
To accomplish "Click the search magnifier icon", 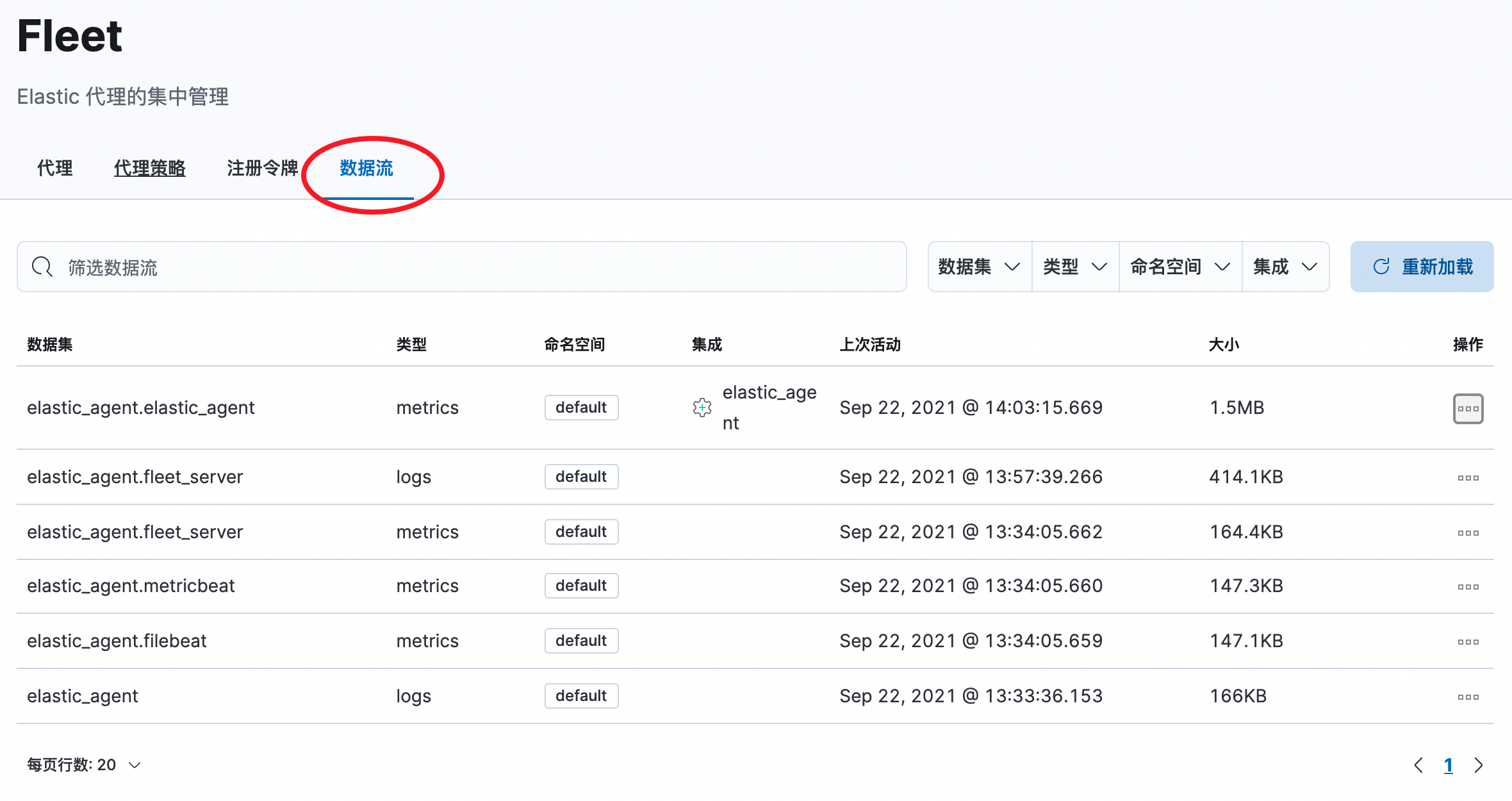I will [42, 267].
